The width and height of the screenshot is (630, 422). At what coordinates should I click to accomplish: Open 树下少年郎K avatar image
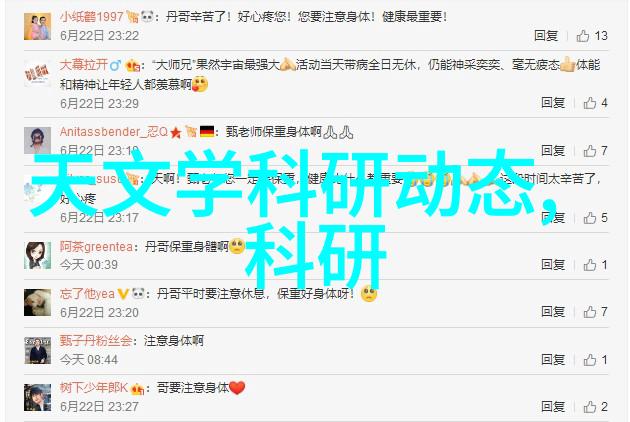[x=37, y=397]
